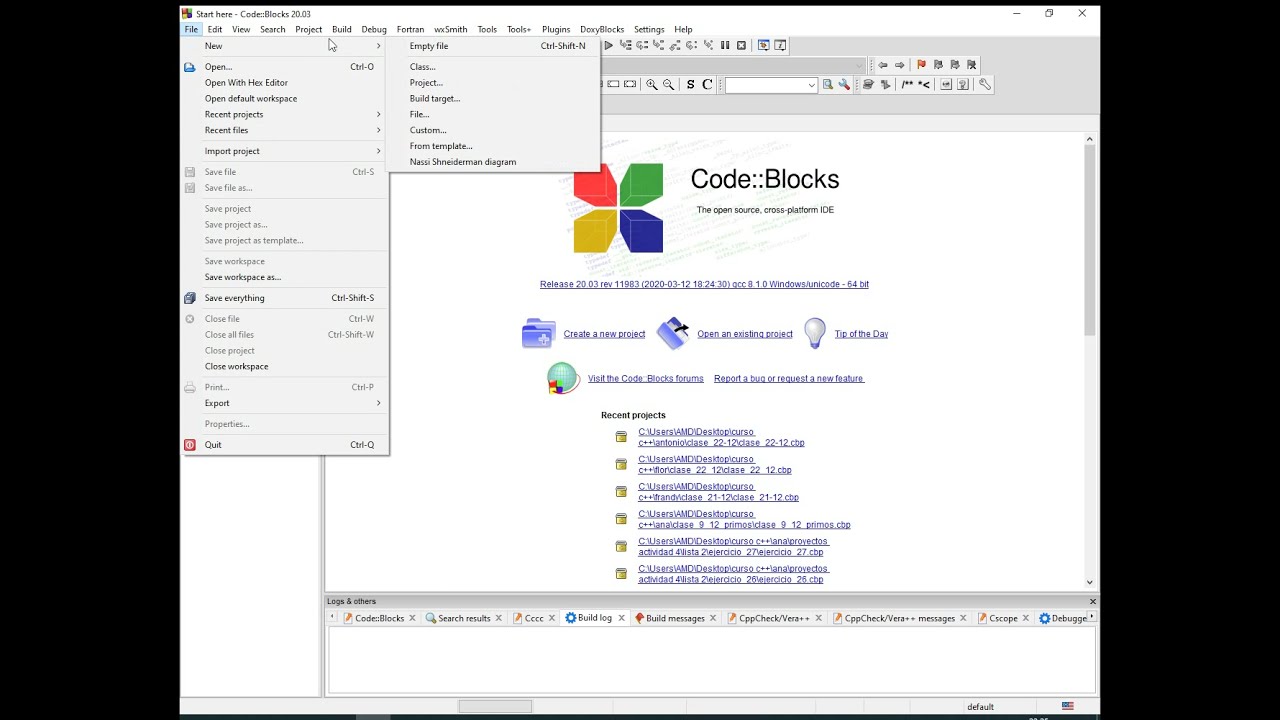Open DoxyBlocks preferences wrench icon

985,85
